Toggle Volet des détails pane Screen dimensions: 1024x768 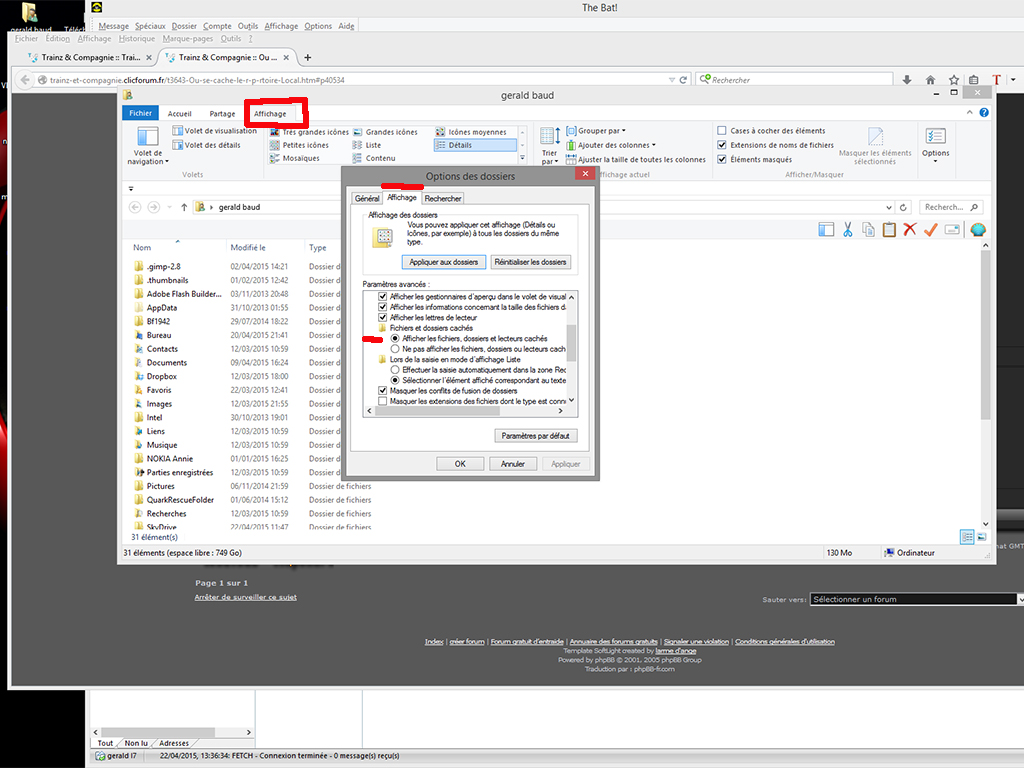pyautogui.click(x=206, y=145)
